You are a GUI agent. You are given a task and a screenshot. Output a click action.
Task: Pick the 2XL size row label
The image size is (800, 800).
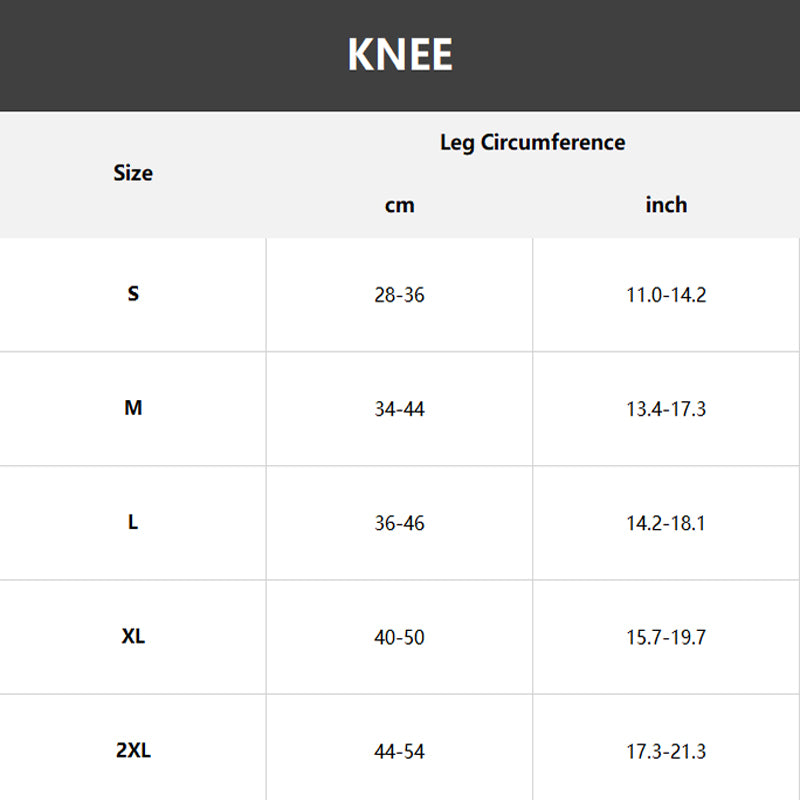133,750
